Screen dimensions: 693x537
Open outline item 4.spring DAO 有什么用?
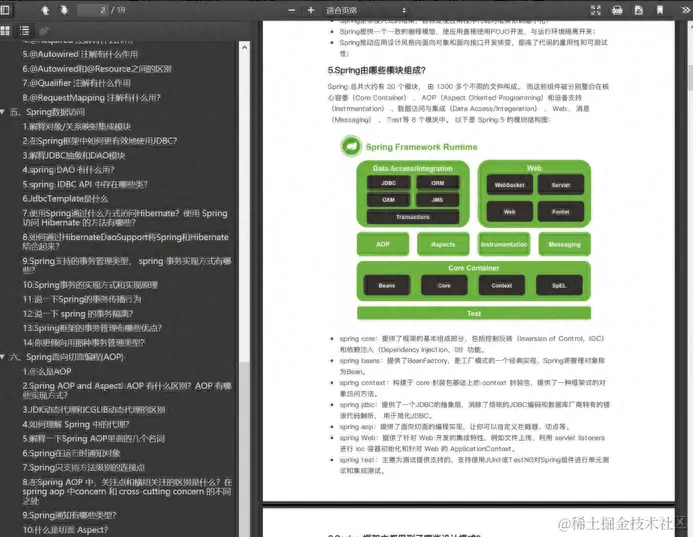point(69,170)
